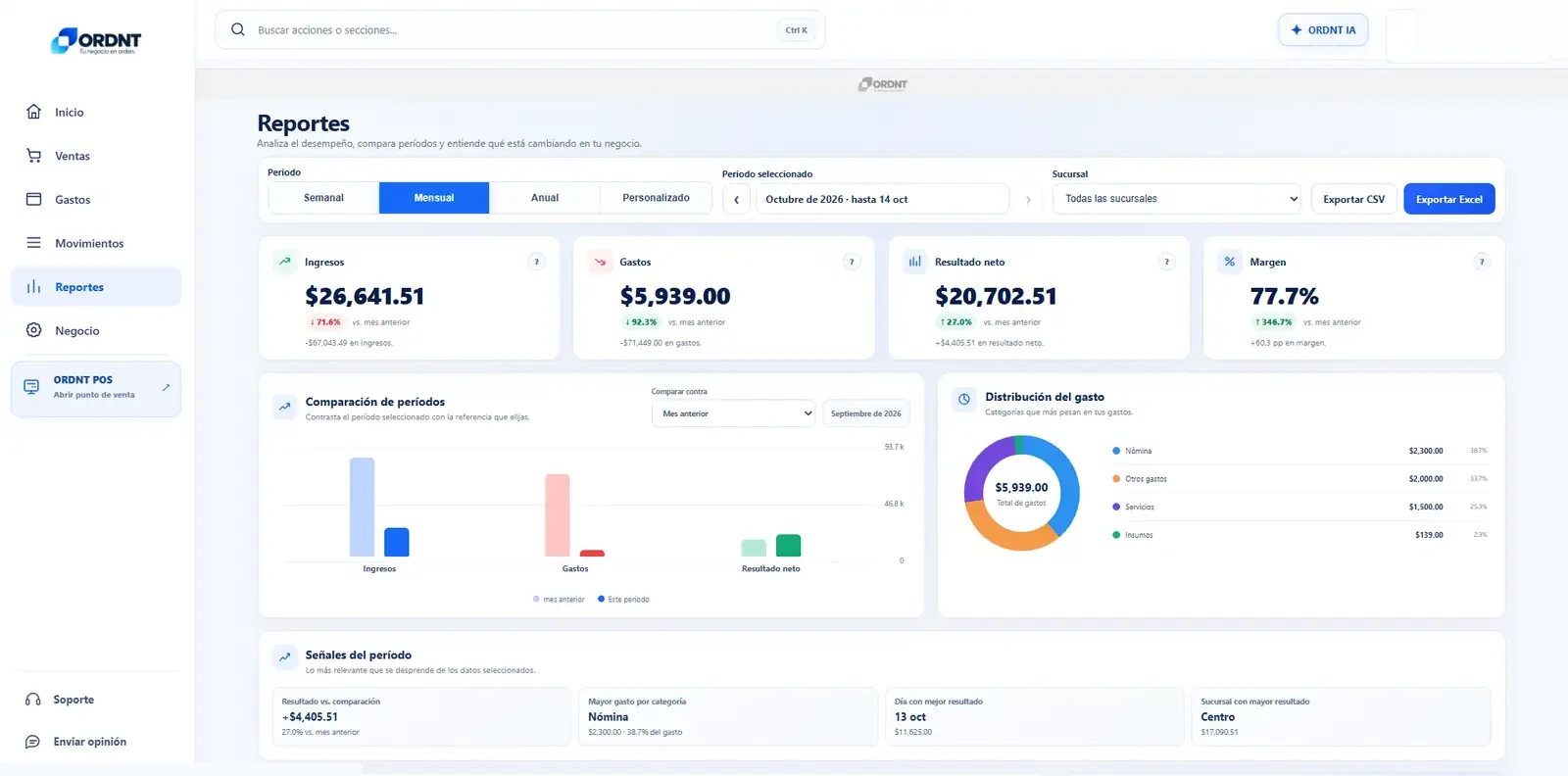Go to next period with right chevron
Image resolution: width=1568 pixels, height=776 pixels.
pyautogui.click(x=1028, y=199)
